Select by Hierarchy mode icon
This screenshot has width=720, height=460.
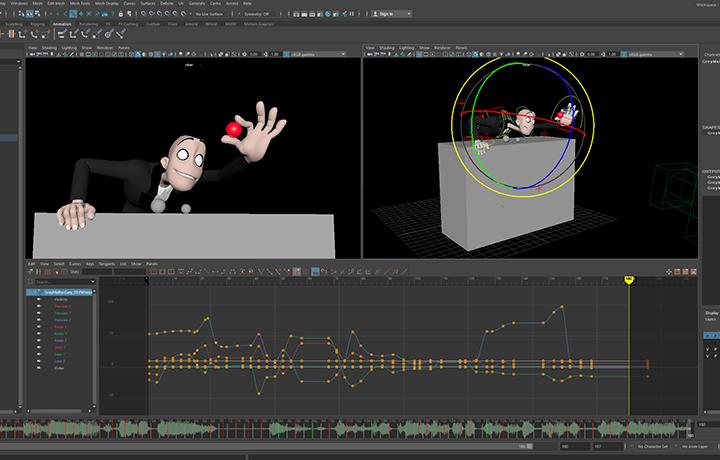coord(21,14)
